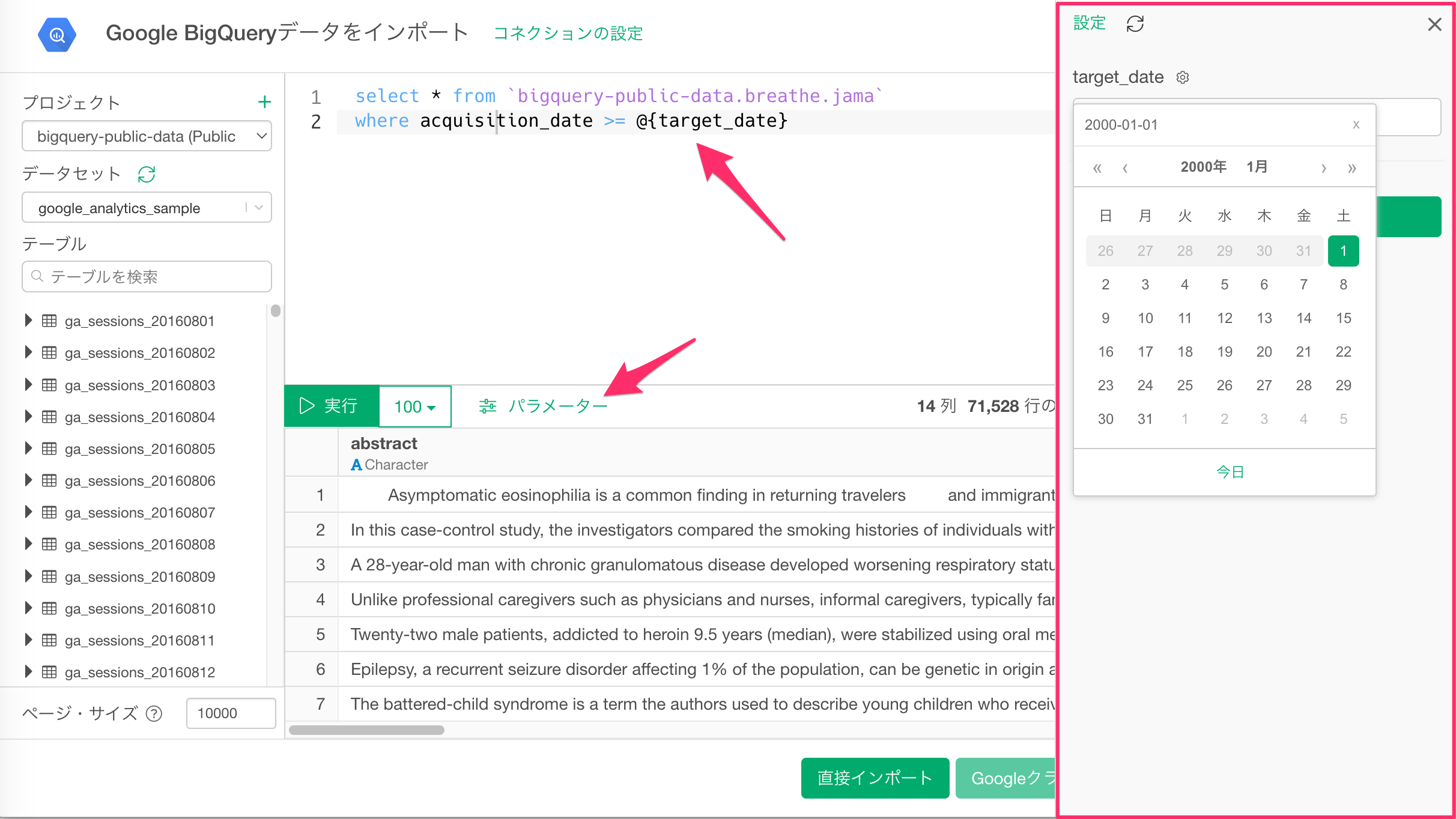Open the google_analytics_sample dataset dropdown
Viewport: 1456px width, 819px height.
[147, 208]
